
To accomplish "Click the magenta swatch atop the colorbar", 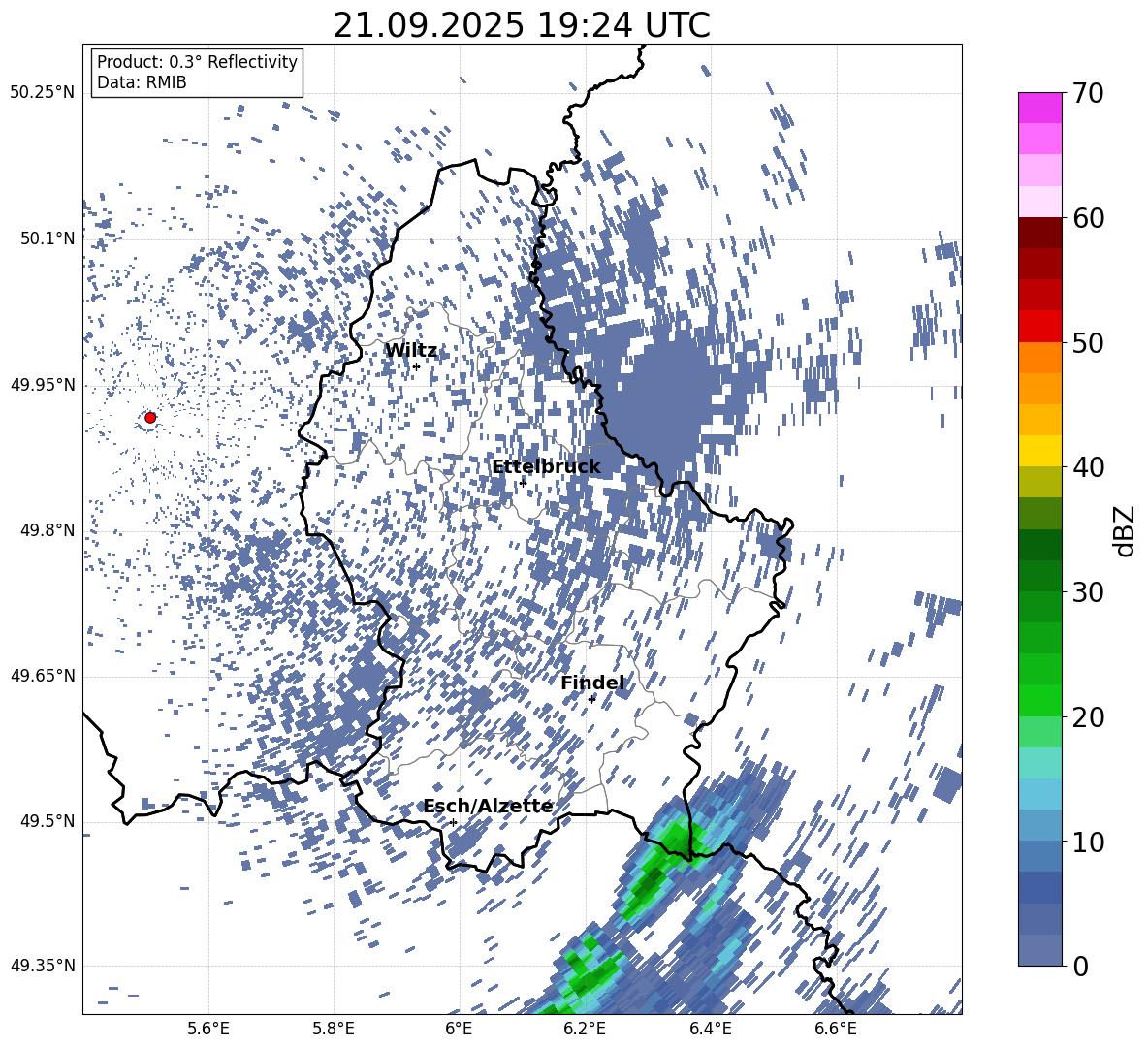I will tap(1039, 108).
